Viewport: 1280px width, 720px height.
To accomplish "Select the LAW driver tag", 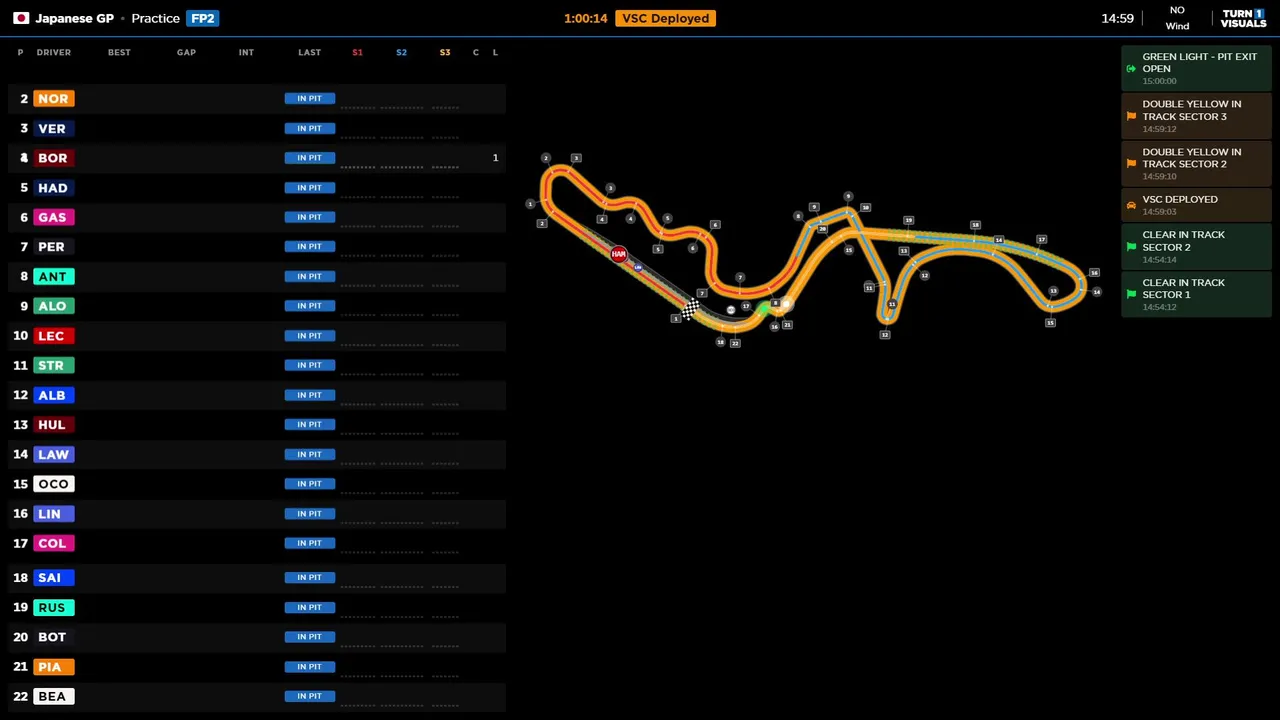I will pyautogui.click(x=53, y=454).
